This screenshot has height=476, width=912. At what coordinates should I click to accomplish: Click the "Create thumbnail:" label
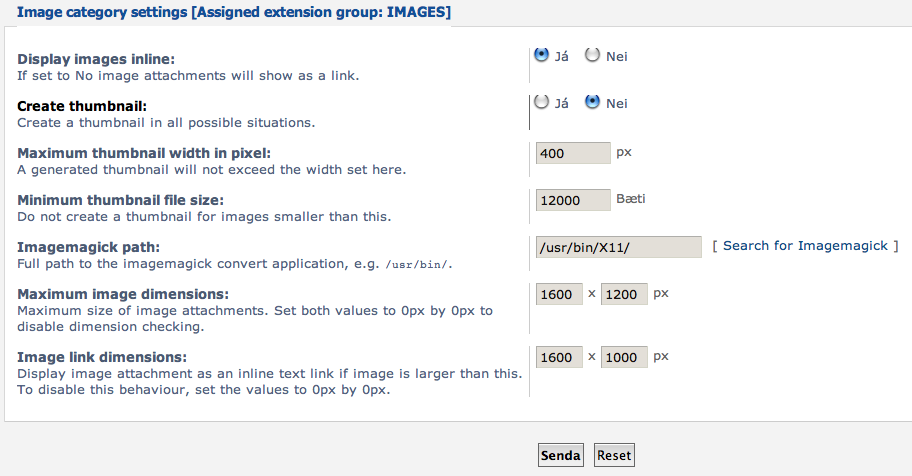coord(82,106)
